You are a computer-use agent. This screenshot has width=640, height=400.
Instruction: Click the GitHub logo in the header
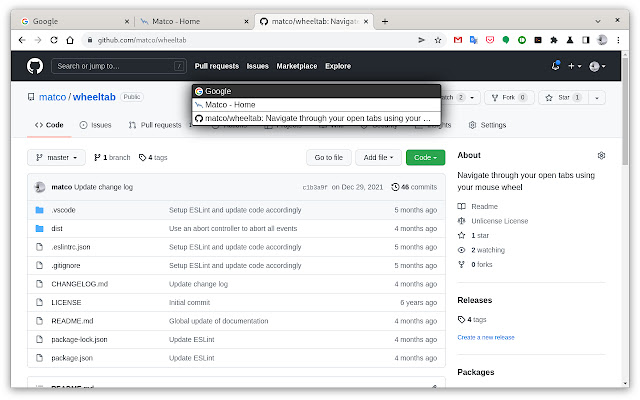(34, 66)
